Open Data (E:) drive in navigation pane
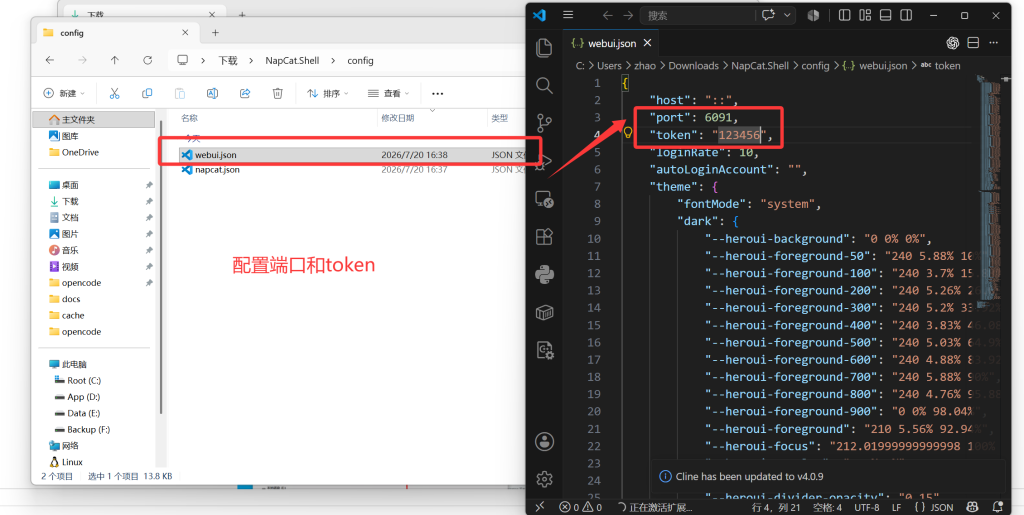Image resolution: width=1024 pixels, height=515 pixels. pyautogui.click(x=84, y=413)
